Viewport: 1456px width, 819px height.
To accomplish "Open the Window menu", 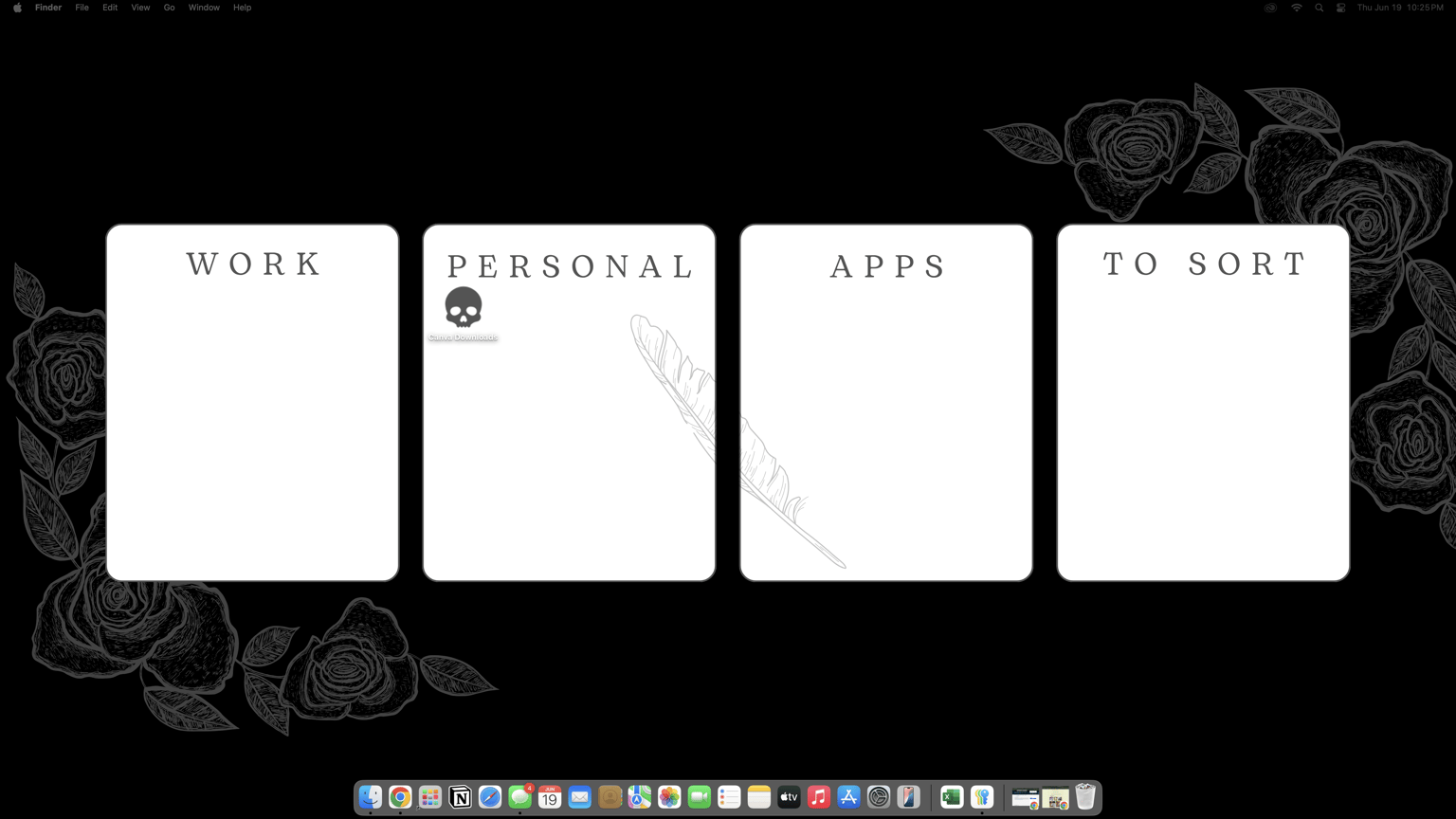I will point(204,8).
